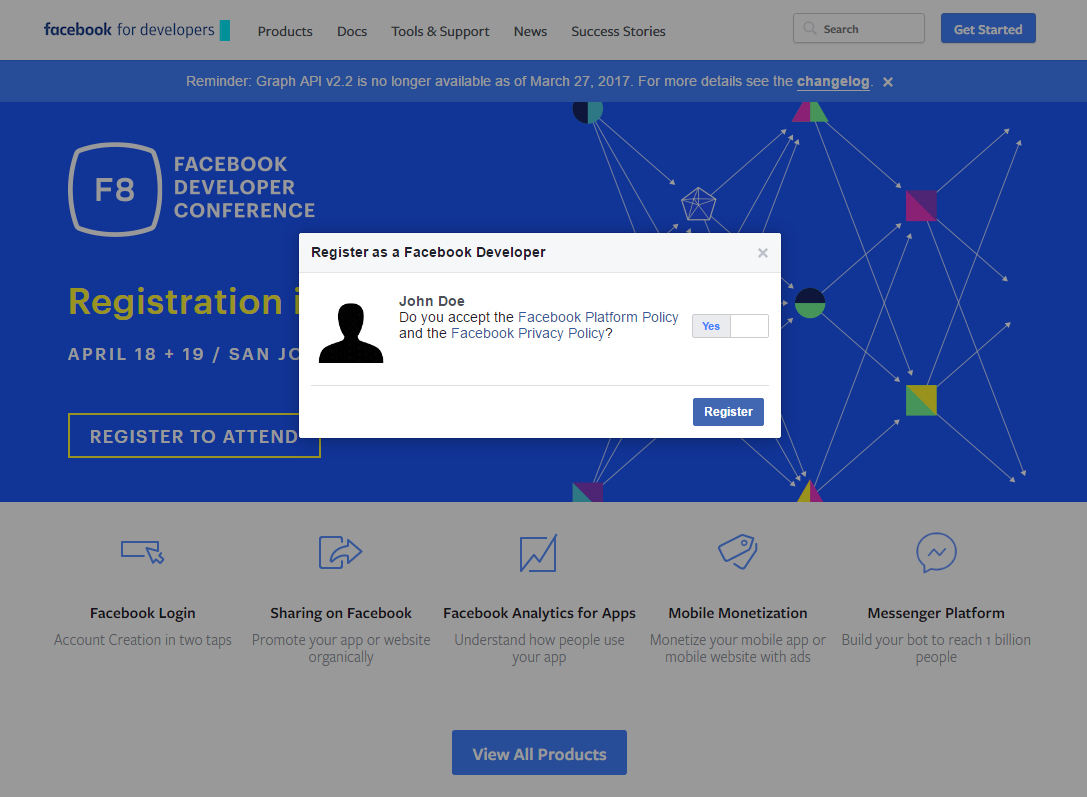Click the 'John Doe' name in the dialog

click(x=432, y=301)
